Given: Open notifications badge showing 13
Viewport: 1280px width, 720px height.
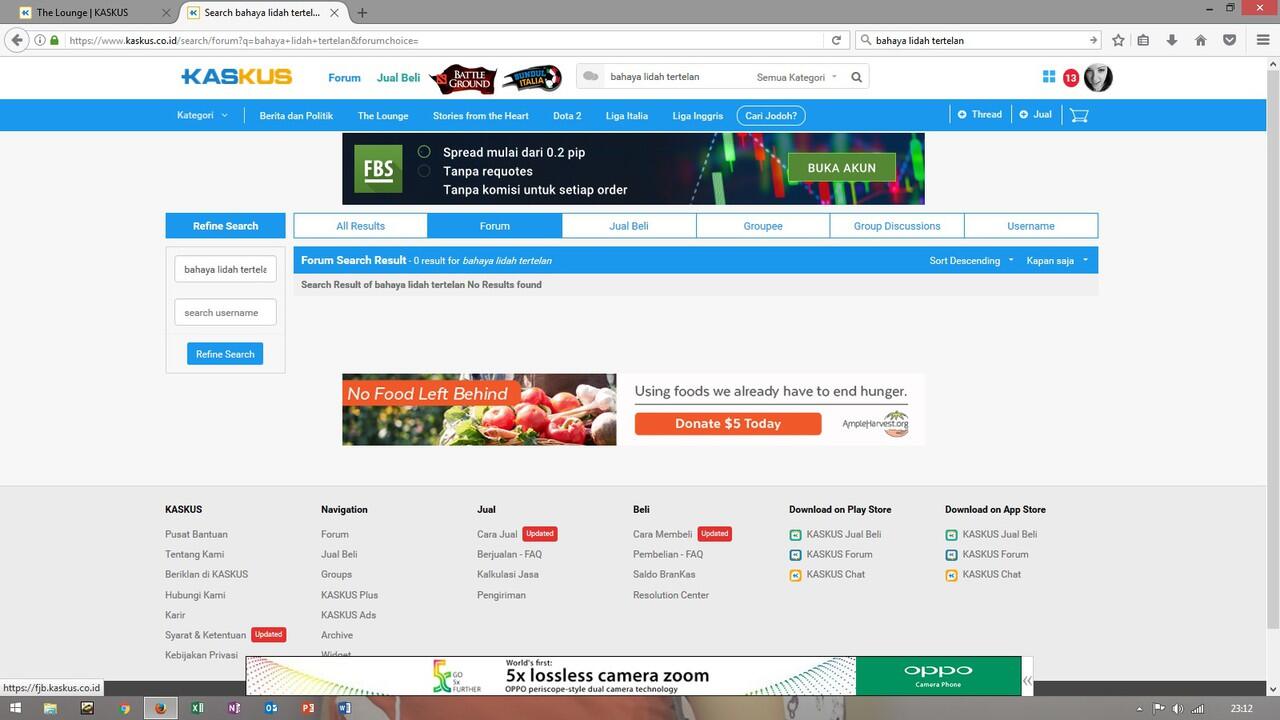Looking at the screenshot, I should [x=1071, y=78].
